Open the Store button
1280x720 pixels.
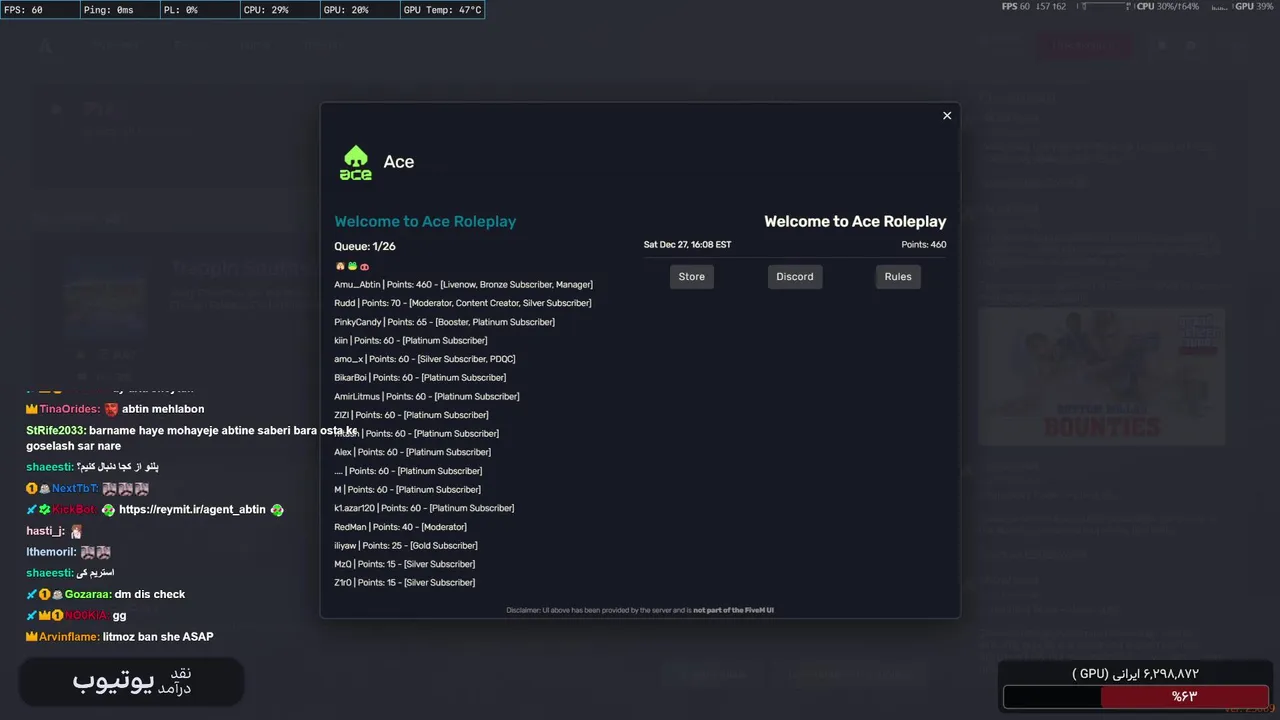click(692, 277)
